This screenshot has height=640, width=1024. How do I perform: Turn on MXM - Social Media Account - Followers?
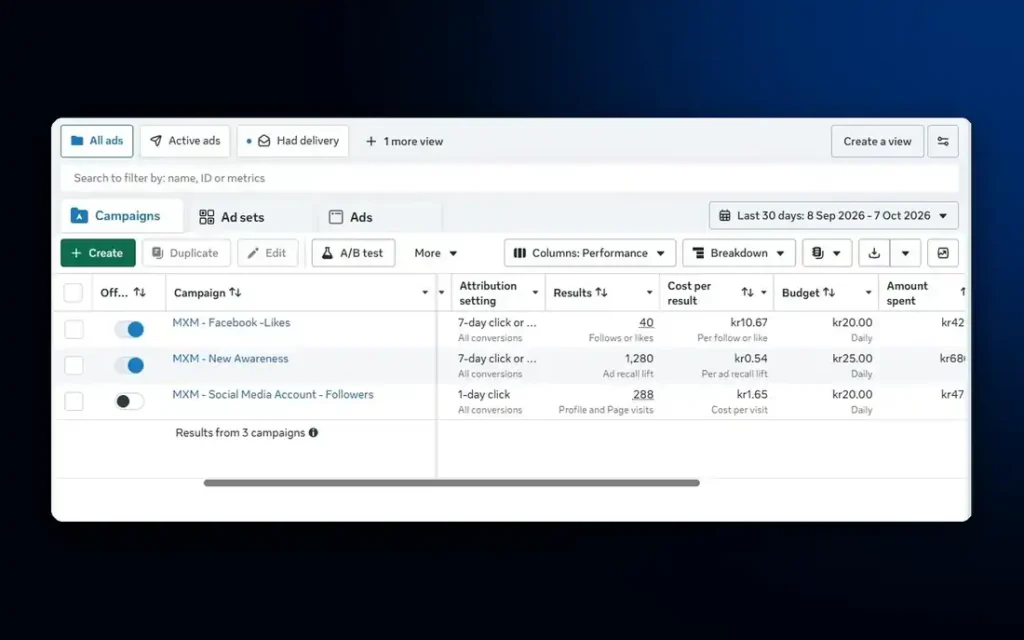point(129,401)
